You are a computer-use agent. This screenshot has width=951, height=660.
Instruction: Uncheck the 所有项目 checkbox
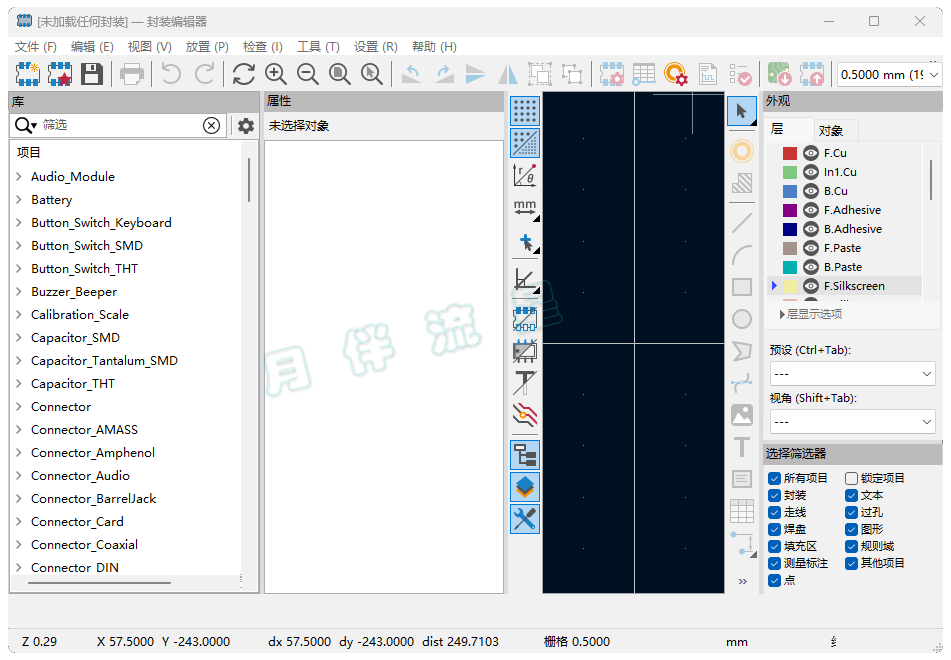[x=775, y=478]
